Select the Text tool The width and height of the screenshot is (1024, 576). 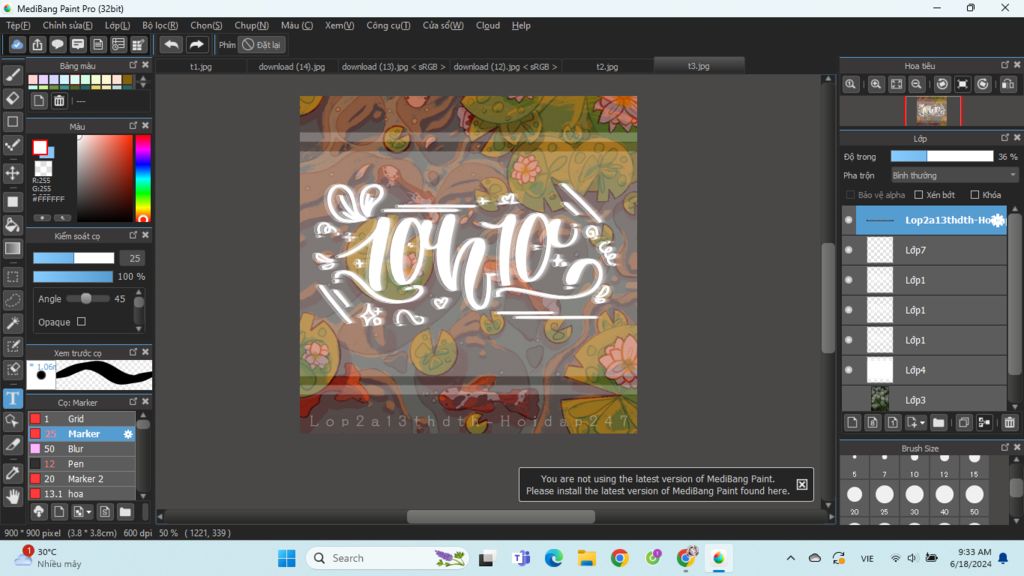coord(12,398)
